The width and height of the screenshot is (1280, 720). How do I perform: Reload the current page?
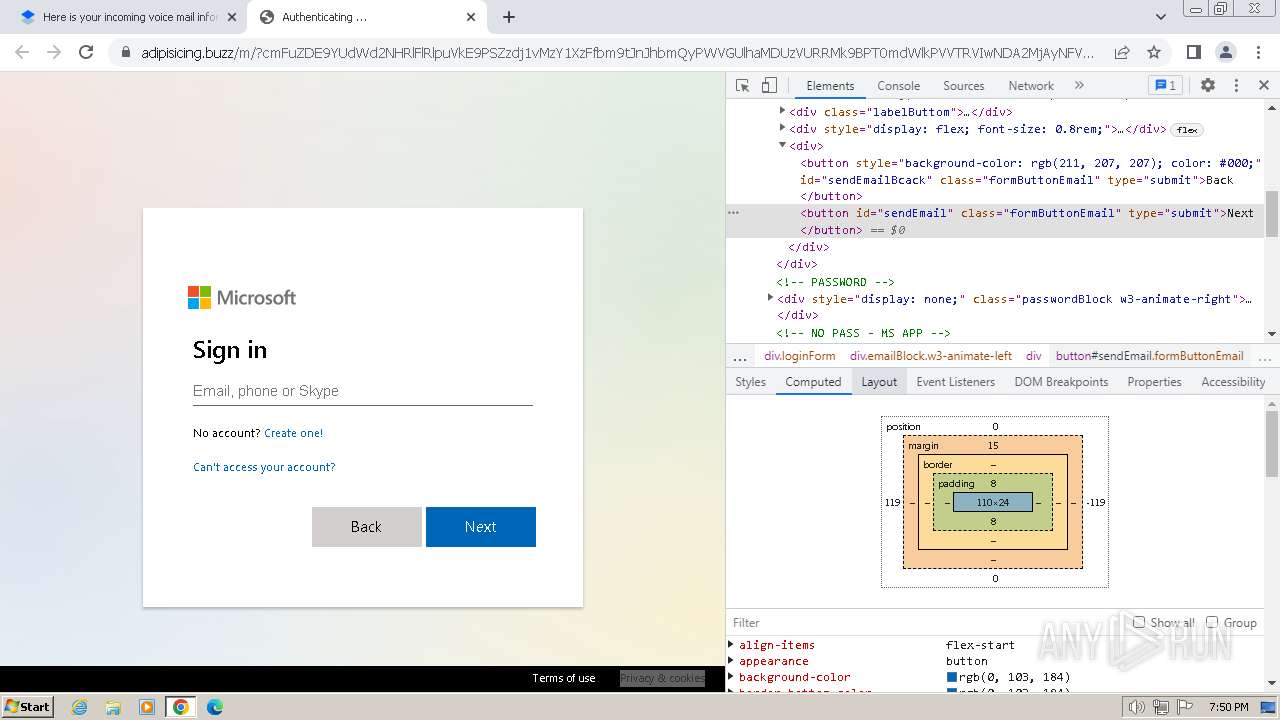86,52
